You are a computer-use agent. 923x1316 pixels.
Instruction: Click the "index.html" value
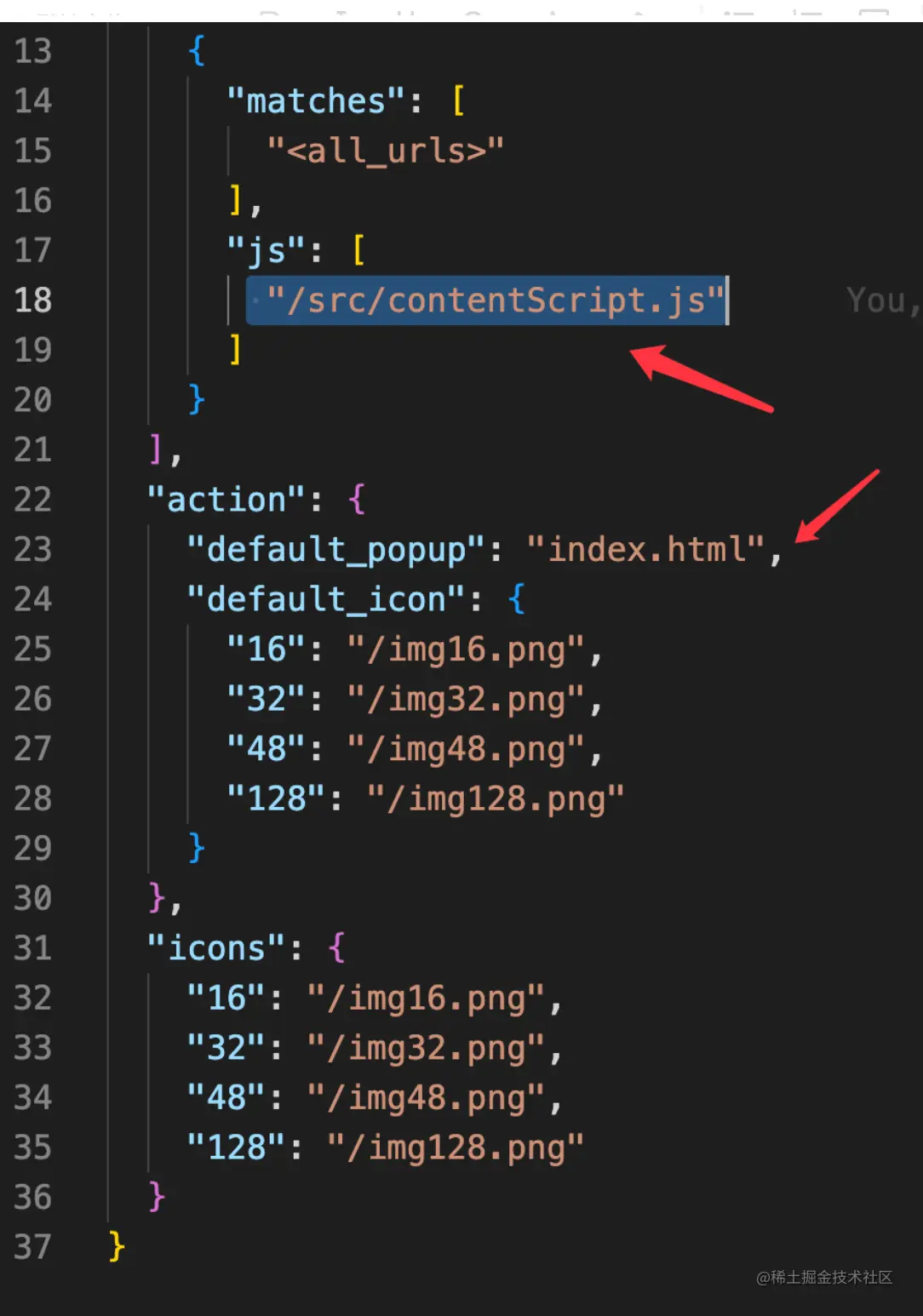tap(645, 549)
